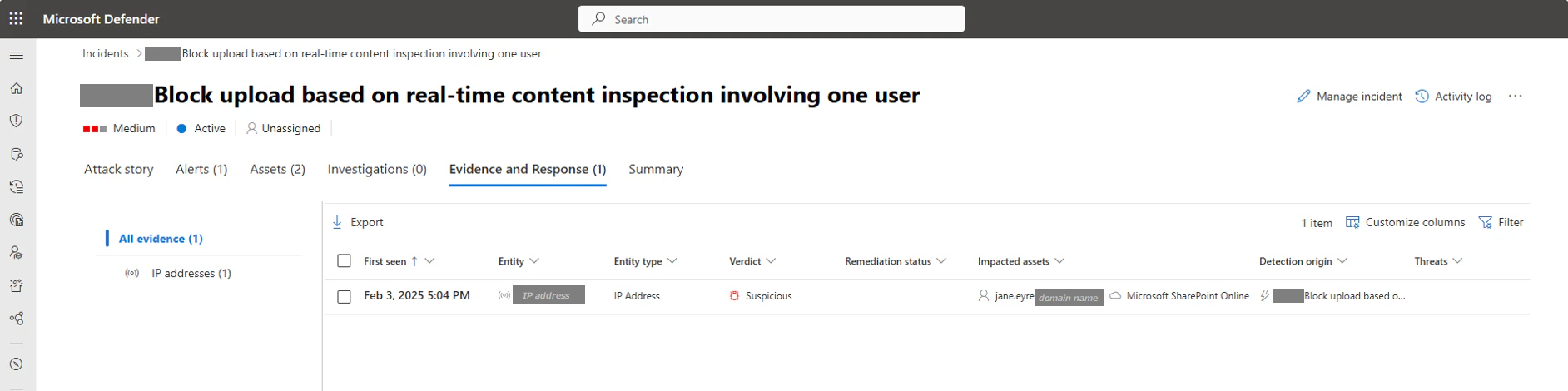Click the Manage incident button
The height and width of the screenshot is (391, 1568).
(1349, 97)
